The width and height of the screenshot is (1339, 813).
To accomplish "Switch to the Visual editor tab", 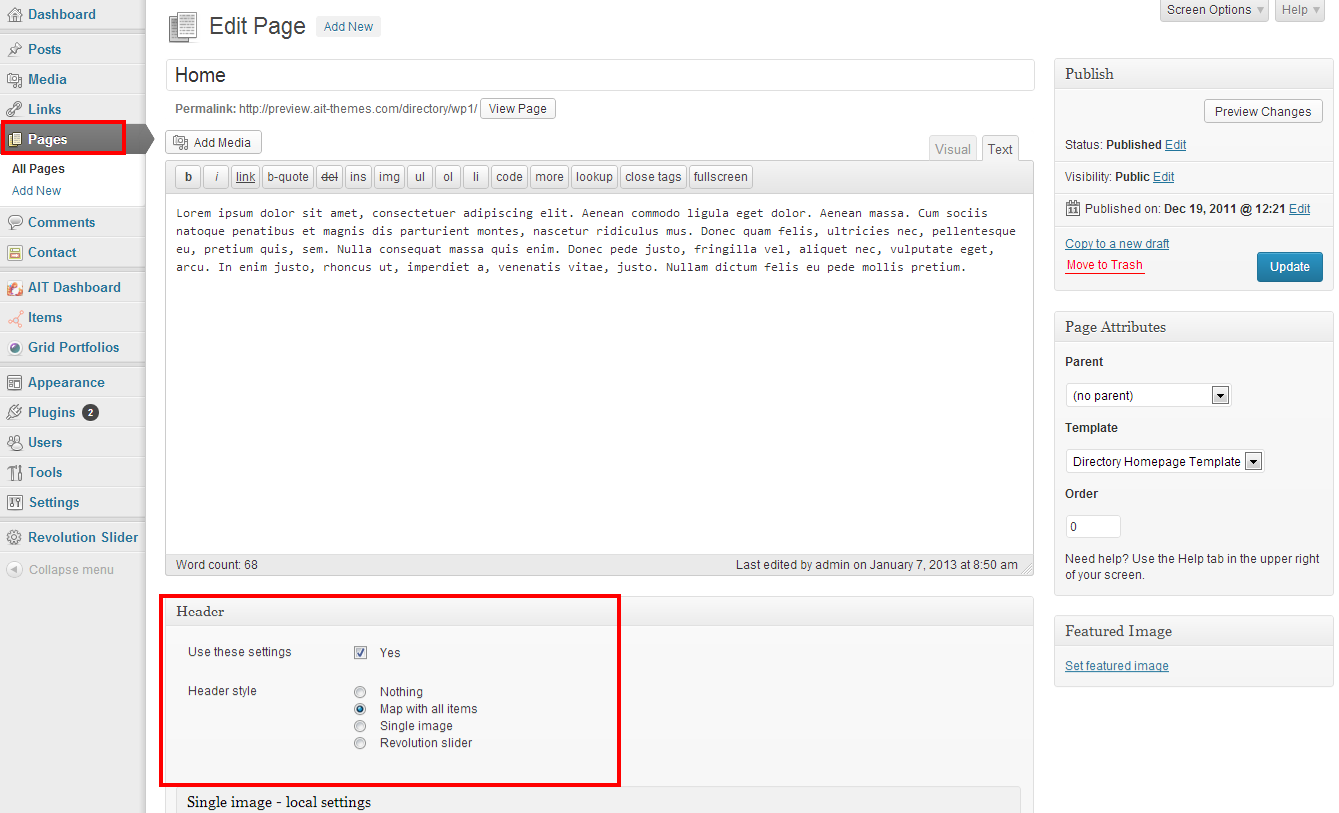I will [952, 149].
